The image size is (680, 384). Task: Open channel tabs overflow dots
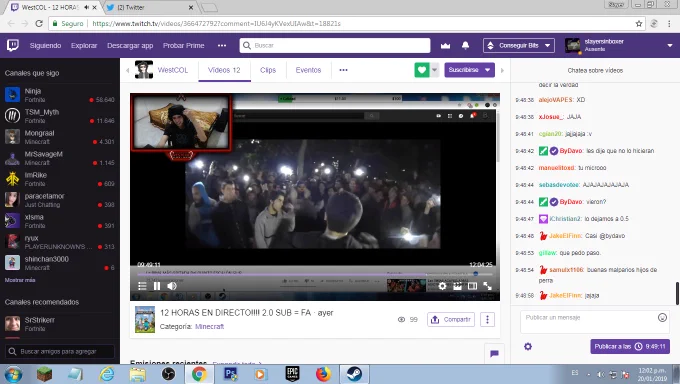343,70
